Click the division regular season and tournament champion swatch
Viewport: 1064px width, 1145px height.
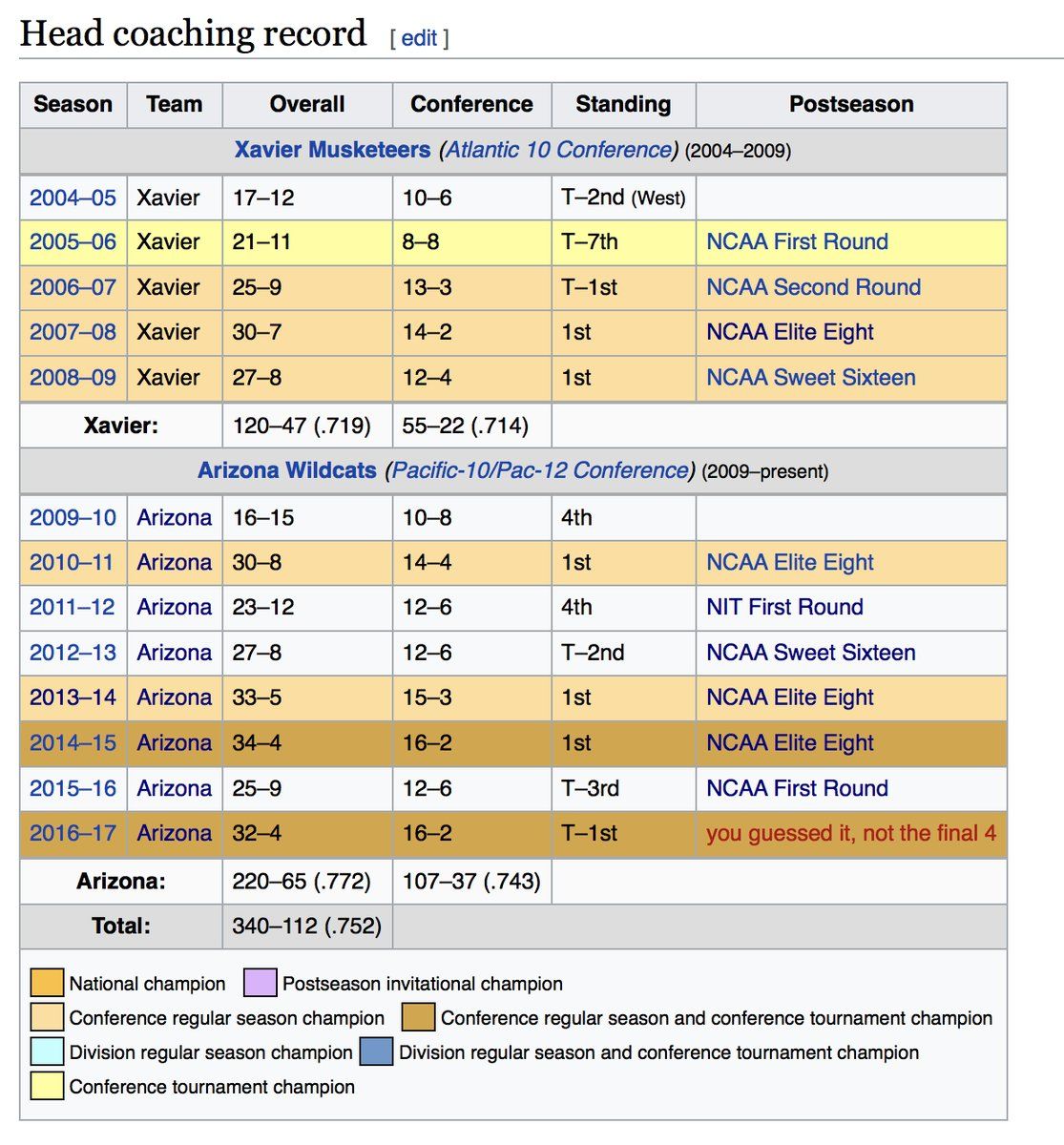point(376,1051)
